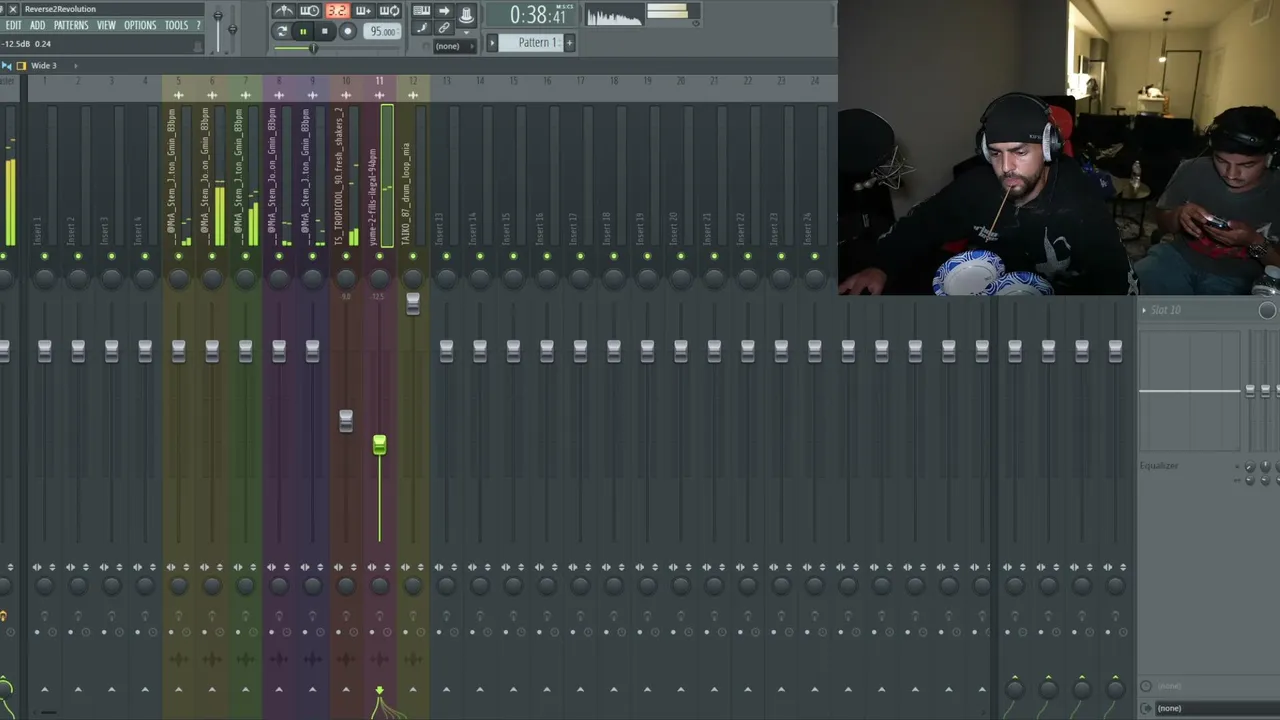1280x720 pixels.
Task: Toggle the Slot 10 enable circle
Action: point(1267,310)
